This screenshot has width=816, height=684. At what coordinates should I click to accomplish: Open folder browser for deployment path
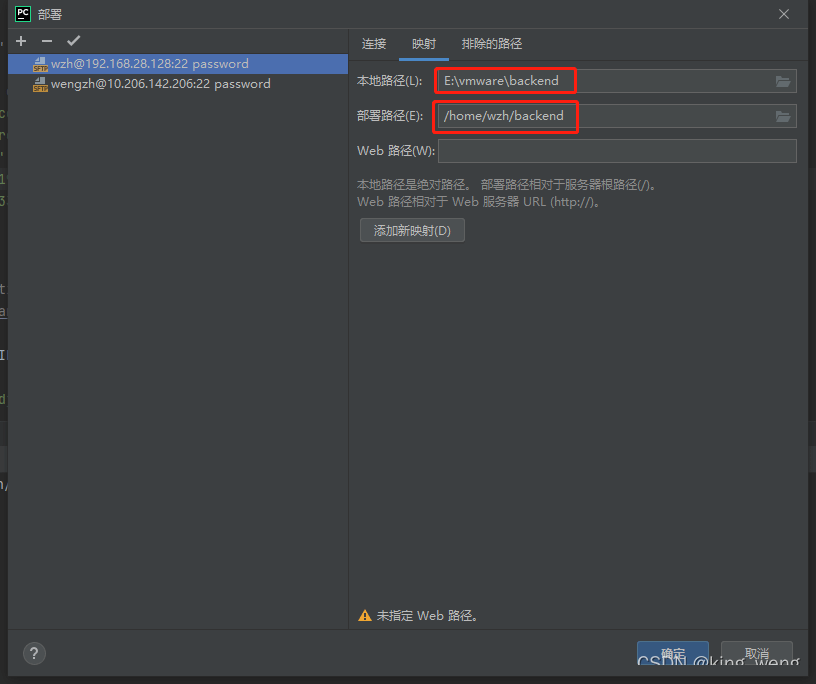[783, 116]
